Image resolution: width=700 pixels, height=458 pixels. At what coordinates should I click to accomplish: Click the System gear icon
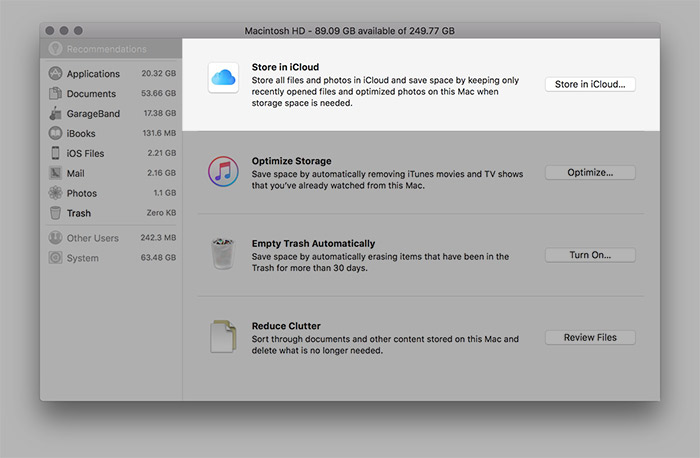55,258
